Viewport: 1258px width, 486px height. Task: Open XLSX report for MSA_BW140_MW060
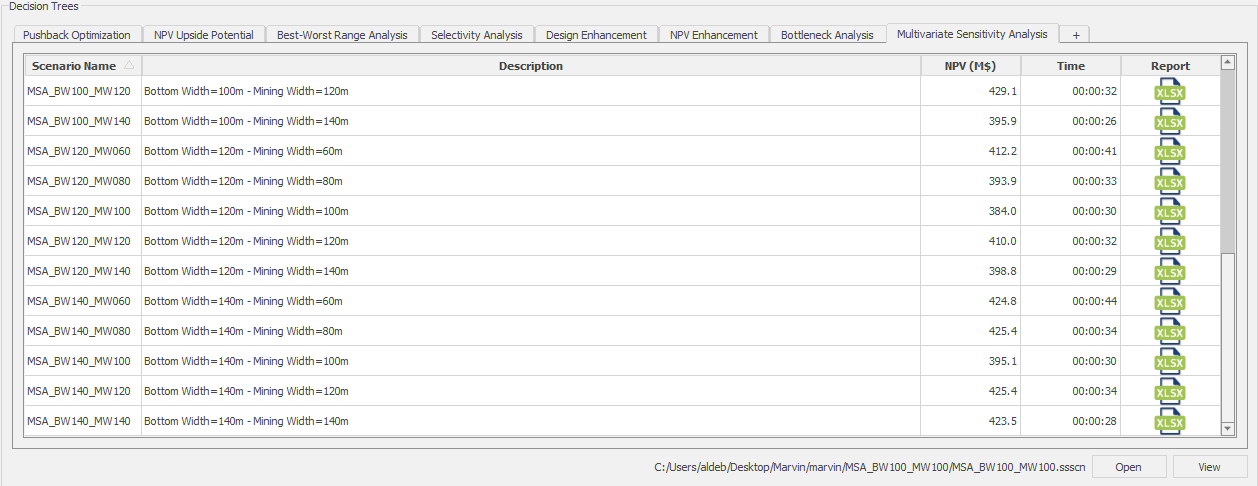click(1169, 302)
